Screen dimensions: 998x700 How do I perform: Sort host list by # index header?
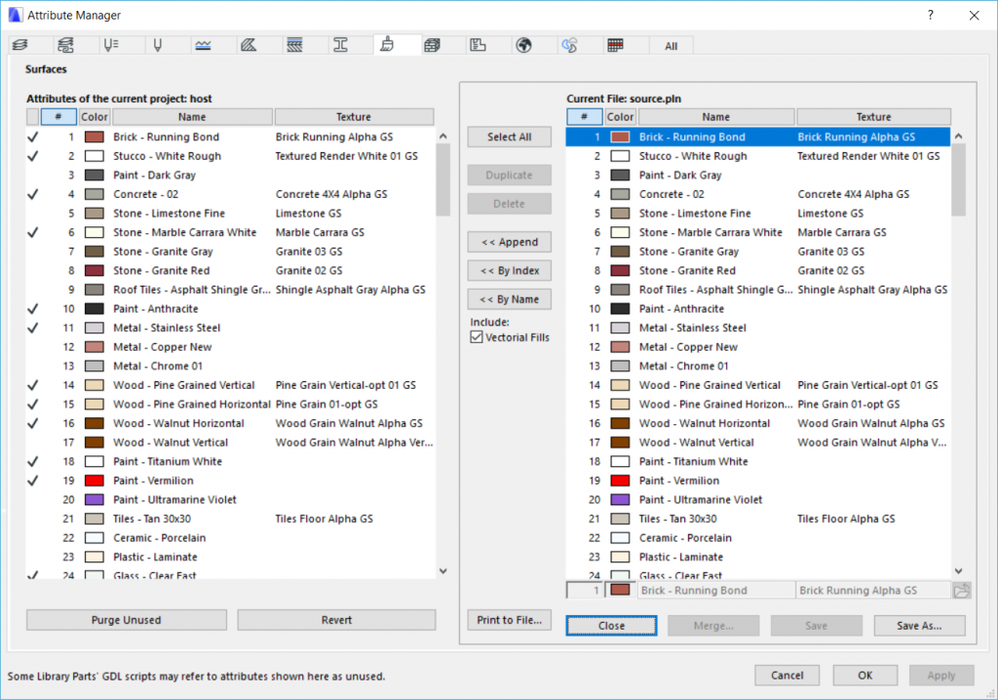pos(58,117)
